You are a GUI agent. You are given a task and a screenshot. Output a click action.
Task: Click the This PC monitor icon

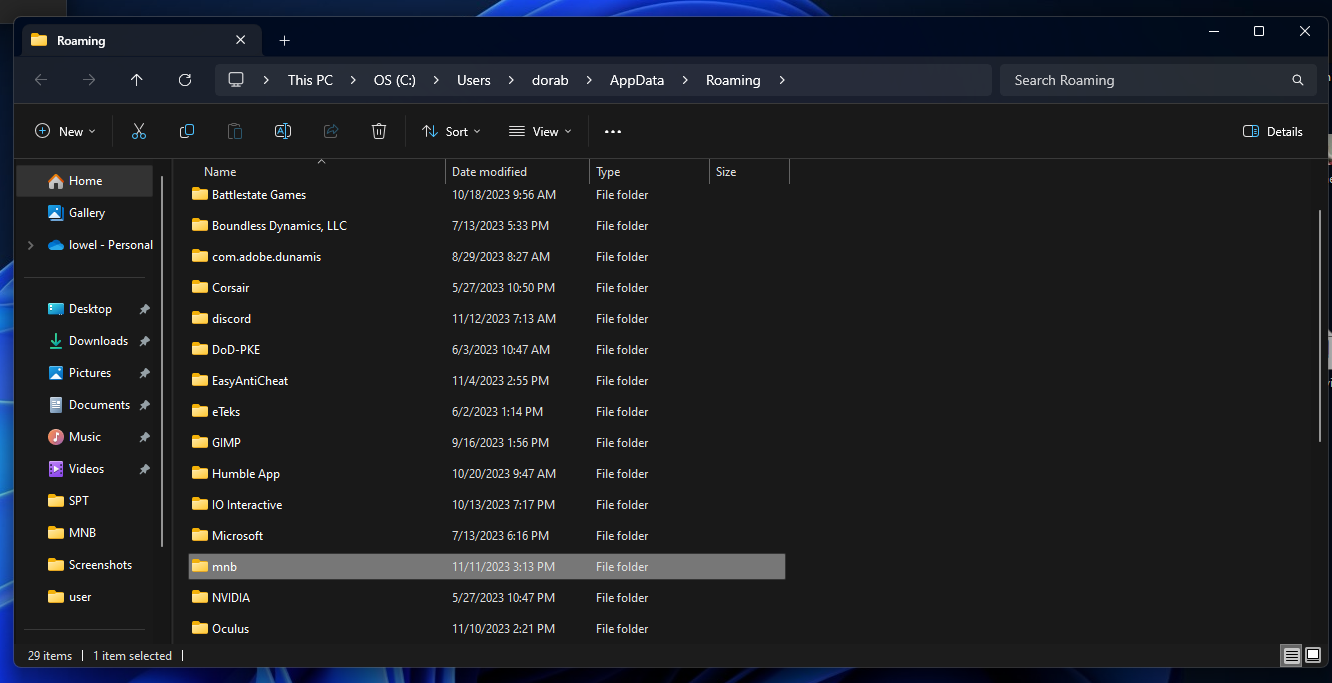pyautogui.click(x=236, y=80)
